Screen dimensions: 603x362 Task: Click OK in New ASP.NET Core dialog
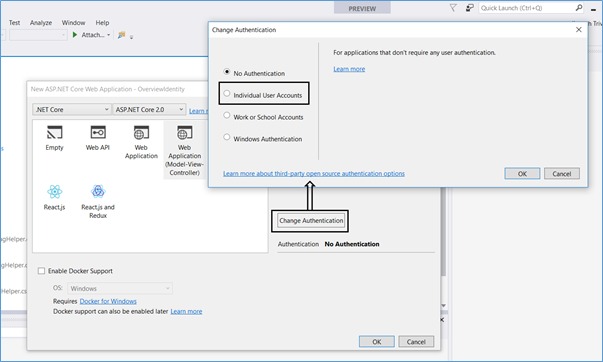(377, 342)
